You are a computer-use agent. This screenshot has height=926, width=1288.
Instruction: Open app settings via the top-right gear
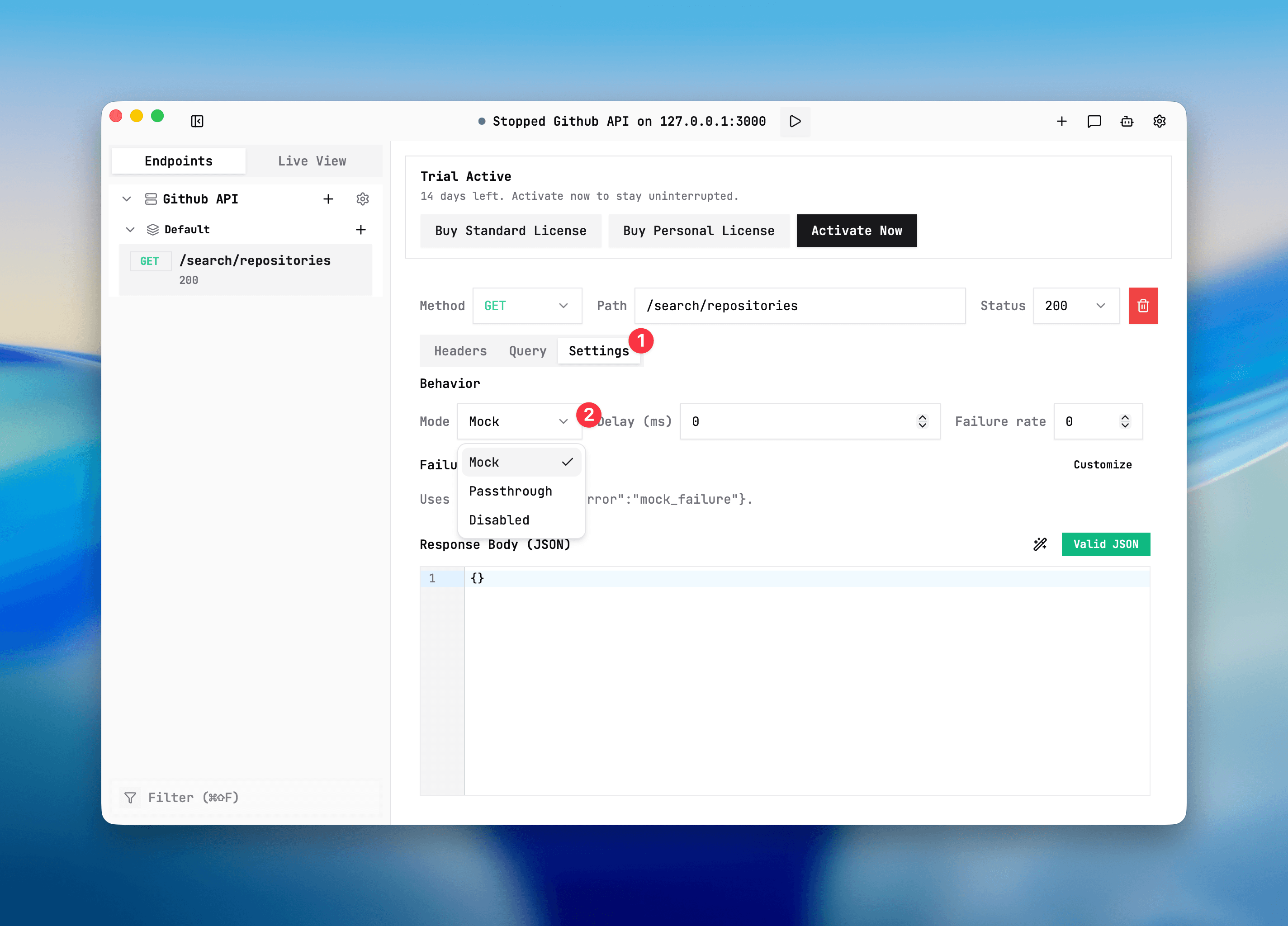point(1159,121)
